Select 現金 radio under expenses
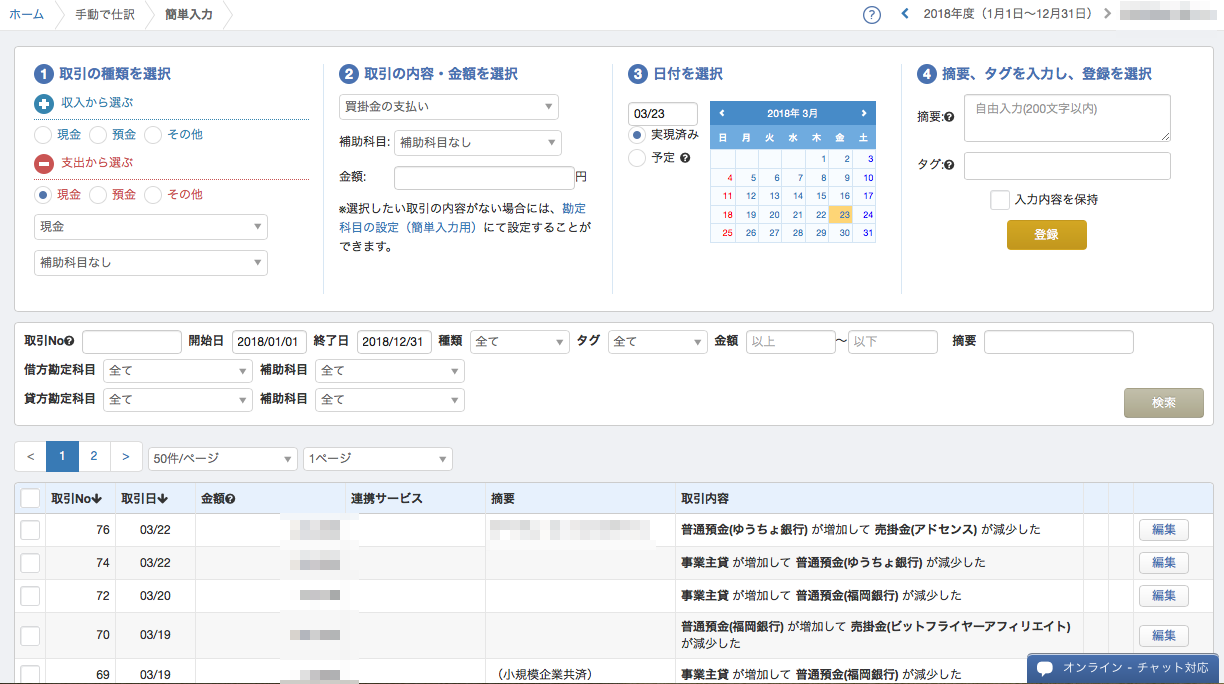 [43, 195]
